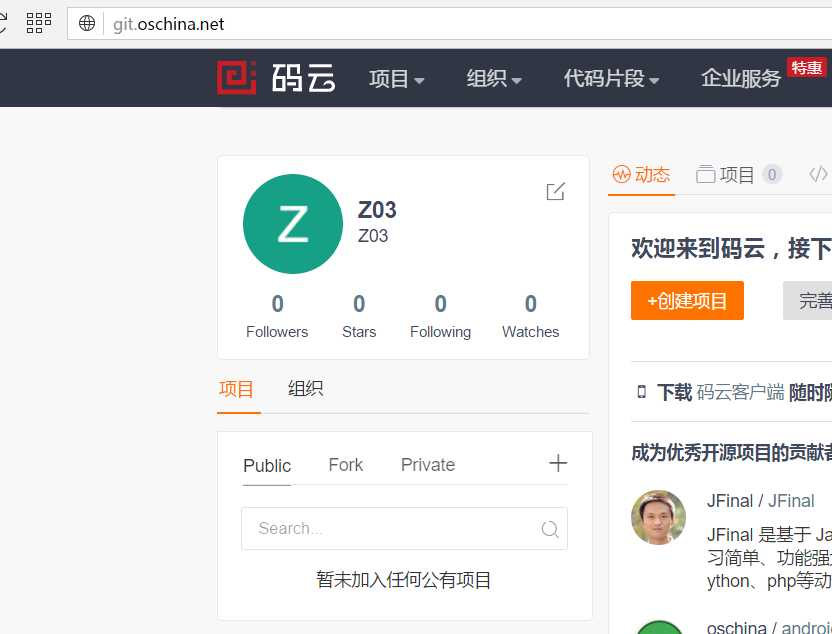Open 企业服务 in the navbar

click(741, 79)
